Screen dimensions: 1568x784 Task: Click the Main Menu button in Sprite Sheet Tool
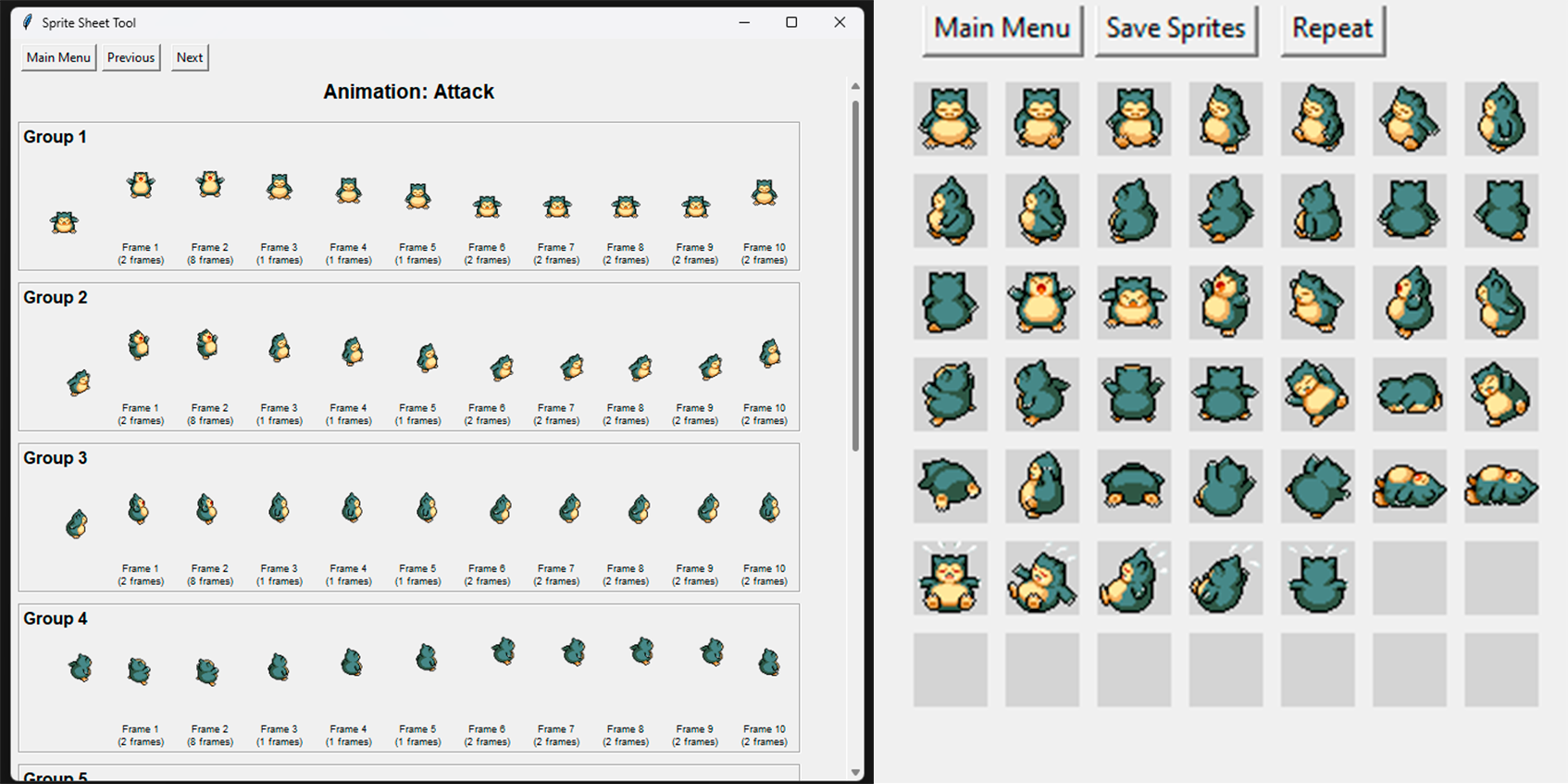(58, 57)
